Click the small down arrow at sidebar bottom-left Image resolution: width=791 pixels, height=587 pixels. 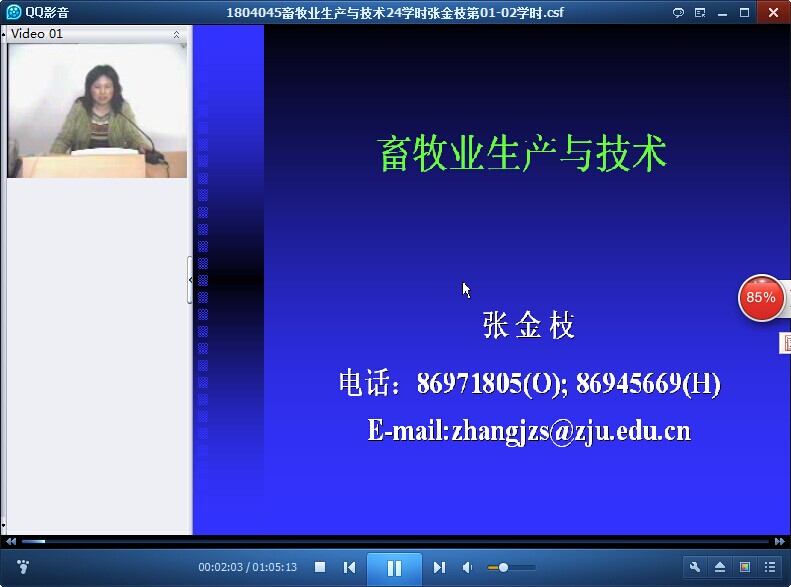(4, 526)
